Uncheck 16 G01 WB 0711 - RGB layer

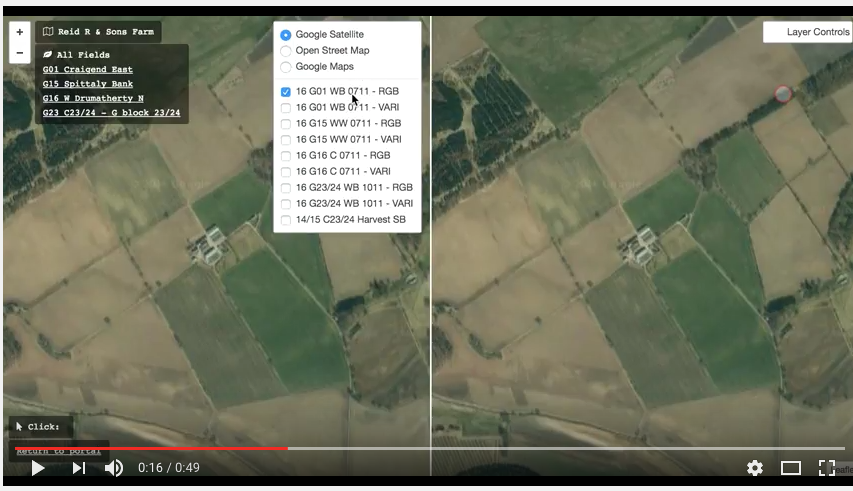(x=286, y=92)
